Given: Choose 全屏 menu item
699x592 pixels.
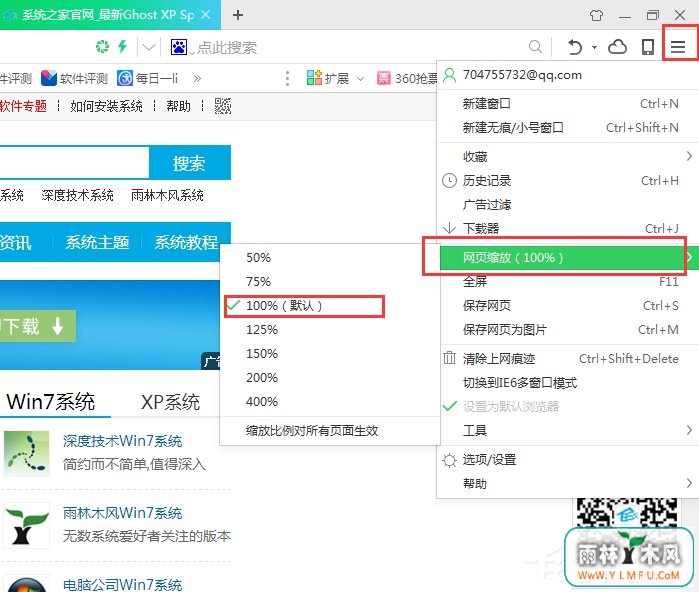Looking at the screenshot, I should tap(571, 282).
